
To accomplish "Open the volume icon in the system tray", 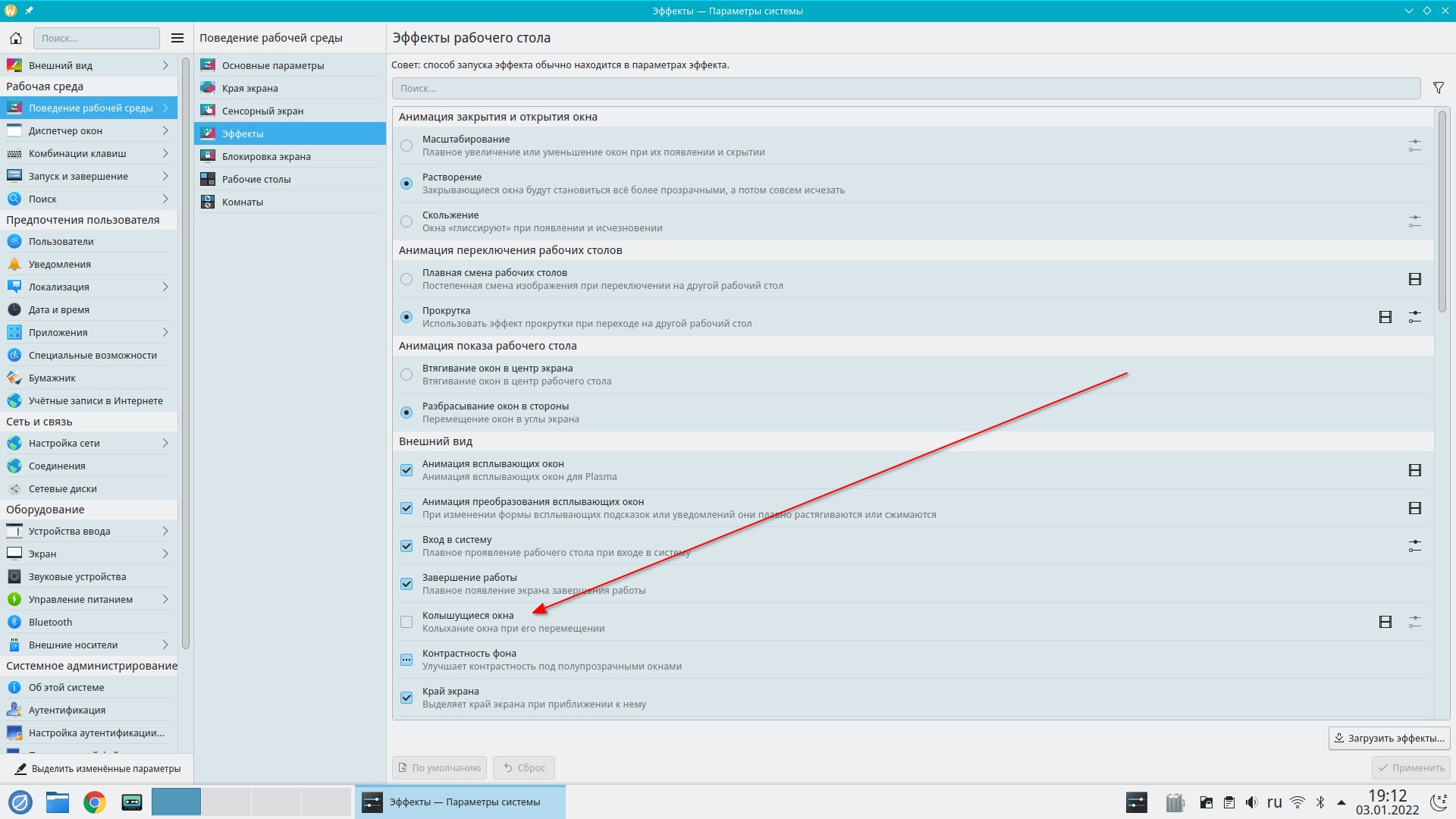I will [1251, 802].
